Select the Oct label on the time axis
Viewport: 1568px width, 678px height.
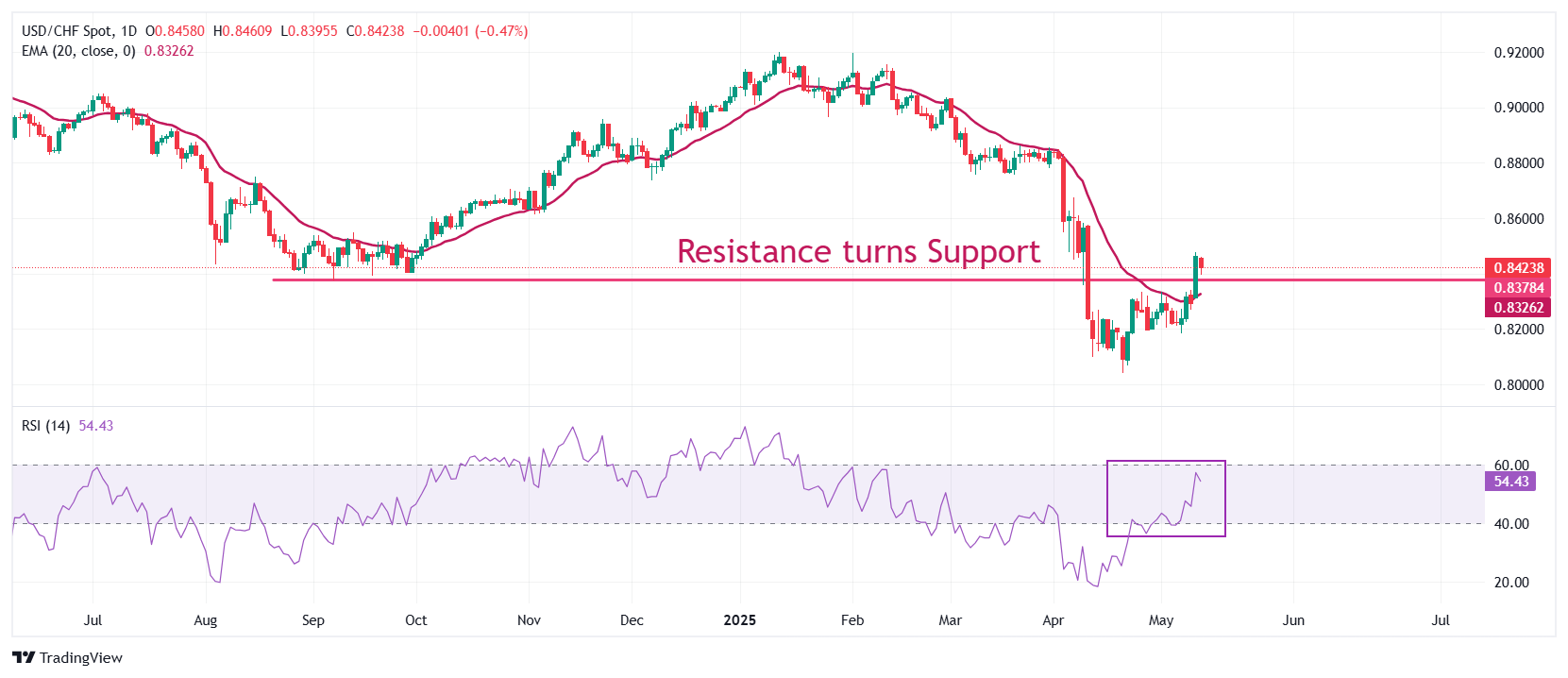coord(415,620)
